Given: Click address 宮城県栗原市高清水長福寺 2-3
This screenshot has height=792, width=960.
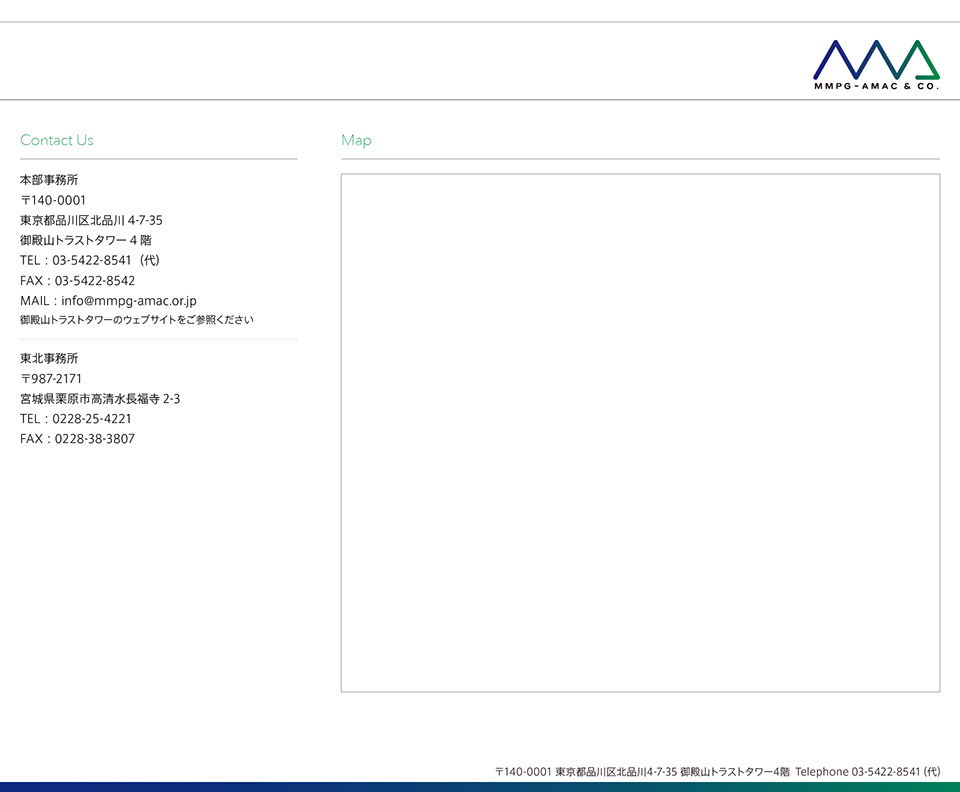Looking at the screenshot, I should point(100,398).
